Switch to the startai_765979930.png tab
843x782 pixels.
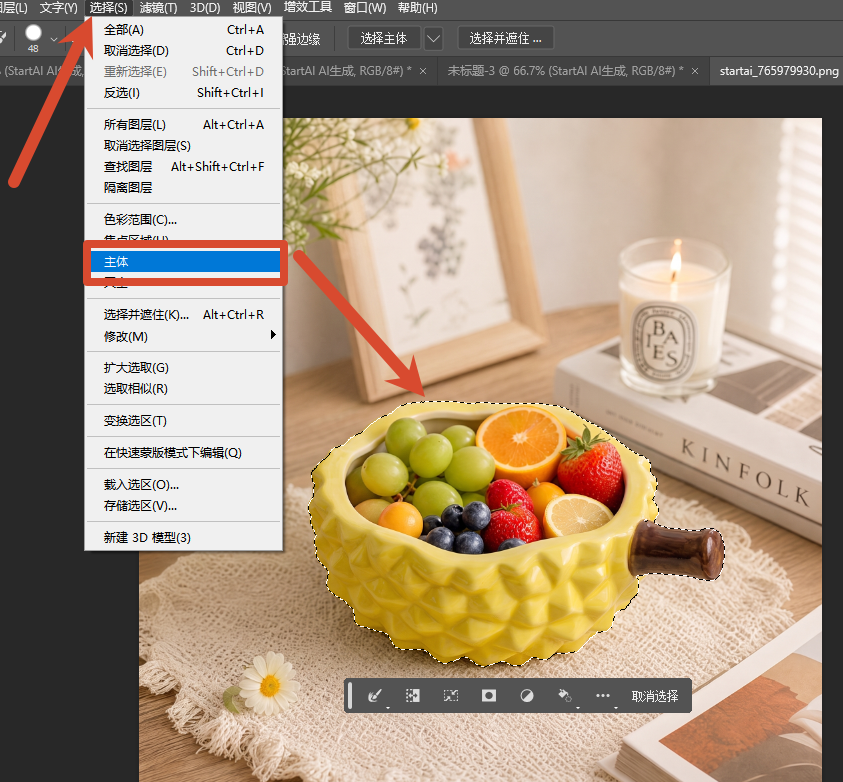coord(778,71)
